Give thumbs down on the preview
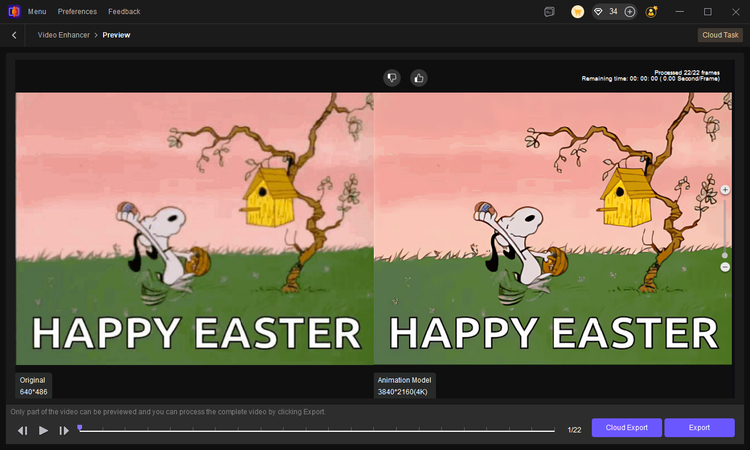Image resolution: width=750 pixels, height=450 pixels. (x=392, y=78)
